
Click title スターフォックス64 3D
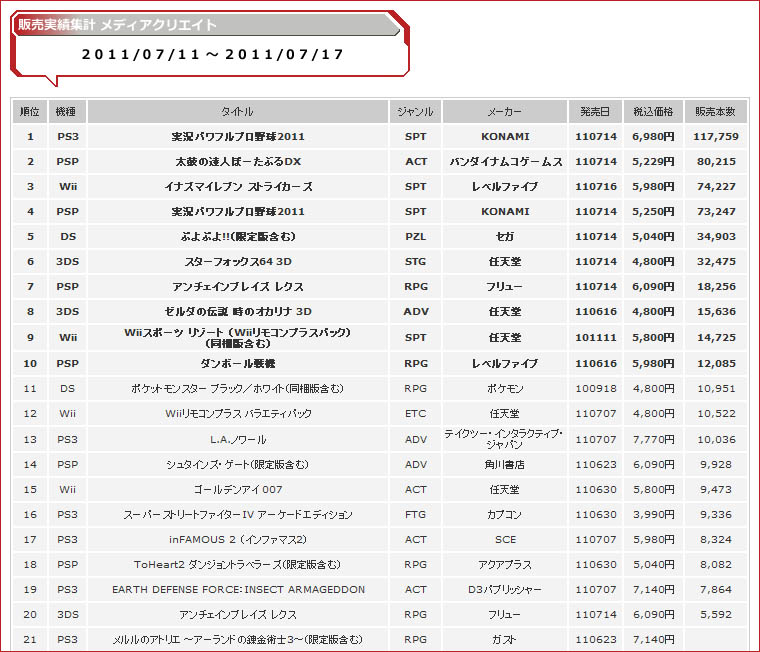[238, 262]
